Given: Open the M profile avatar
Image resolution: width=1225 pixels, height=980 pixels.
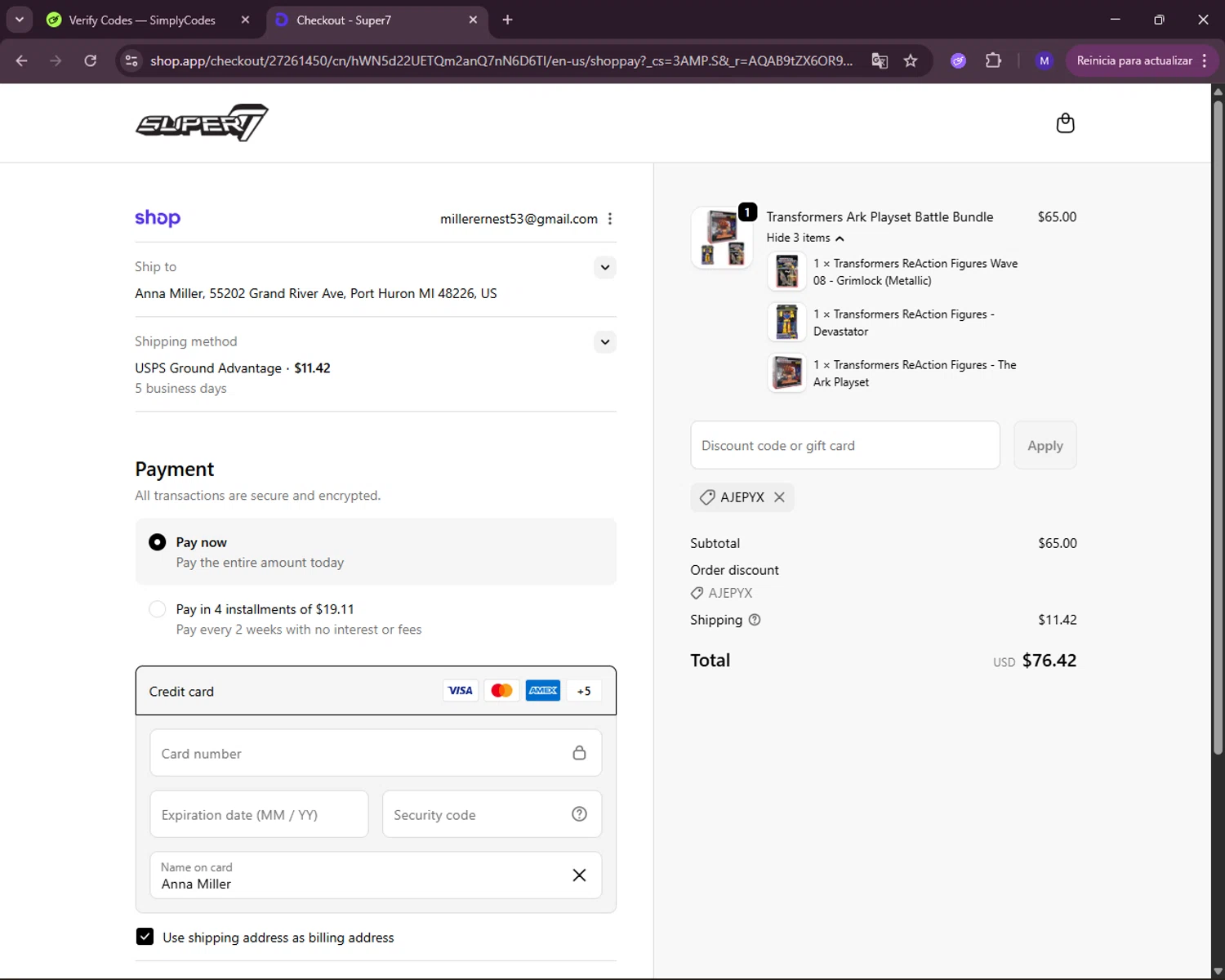Looking at the screenshot, I should click(1044, 60).
